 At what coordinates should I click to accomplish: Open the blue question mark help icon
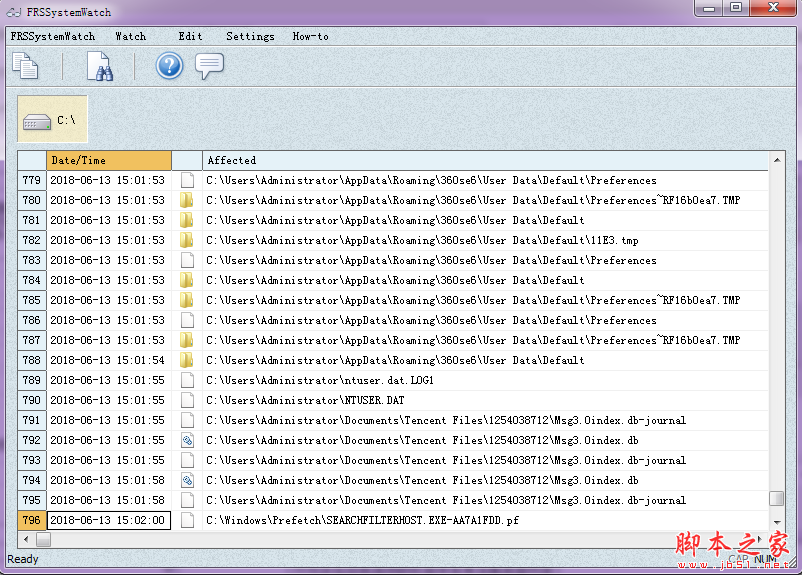(x=169, y=66)
